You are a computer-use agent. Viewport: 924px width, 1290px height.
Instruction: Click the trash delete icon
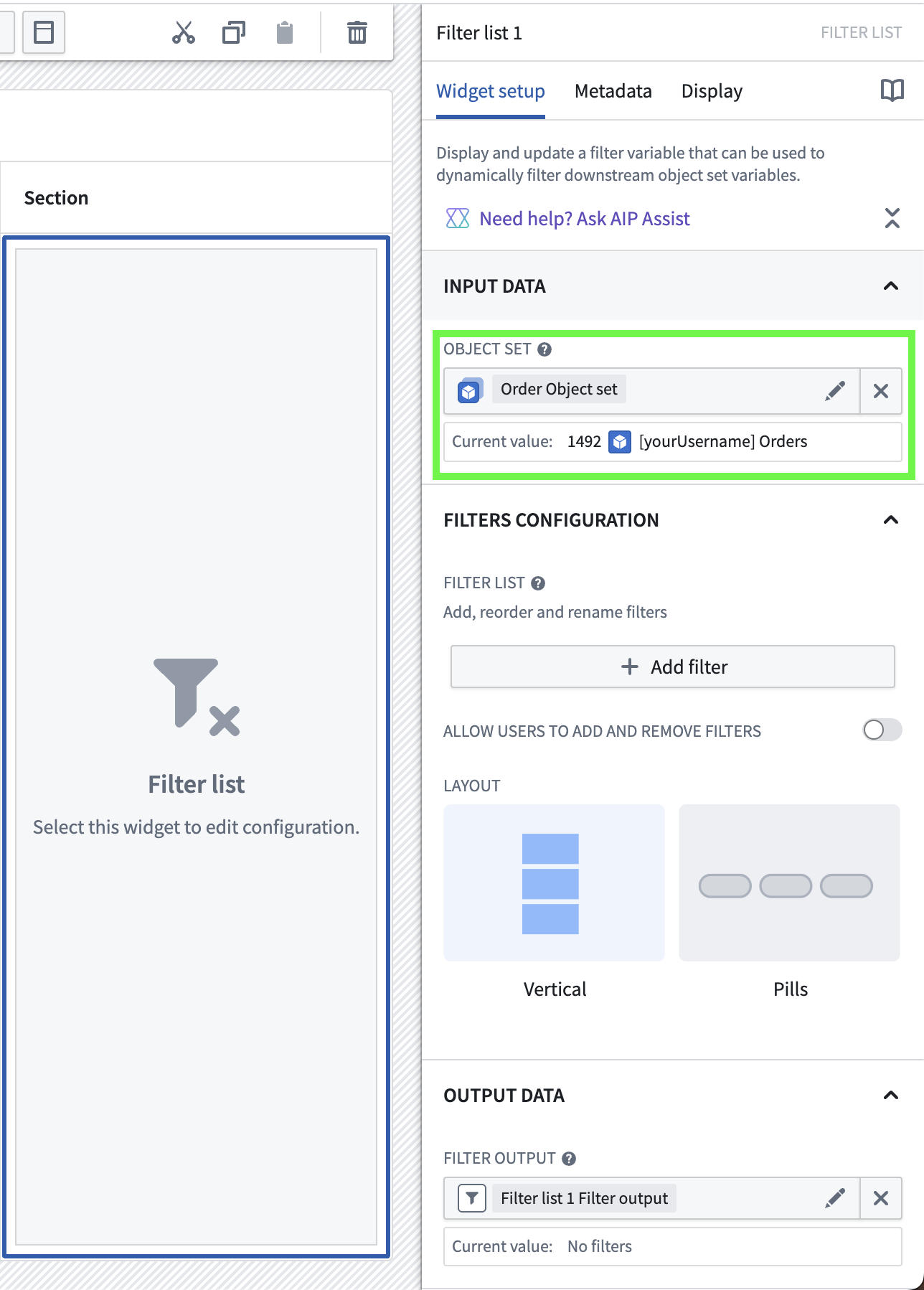point(357,33)
